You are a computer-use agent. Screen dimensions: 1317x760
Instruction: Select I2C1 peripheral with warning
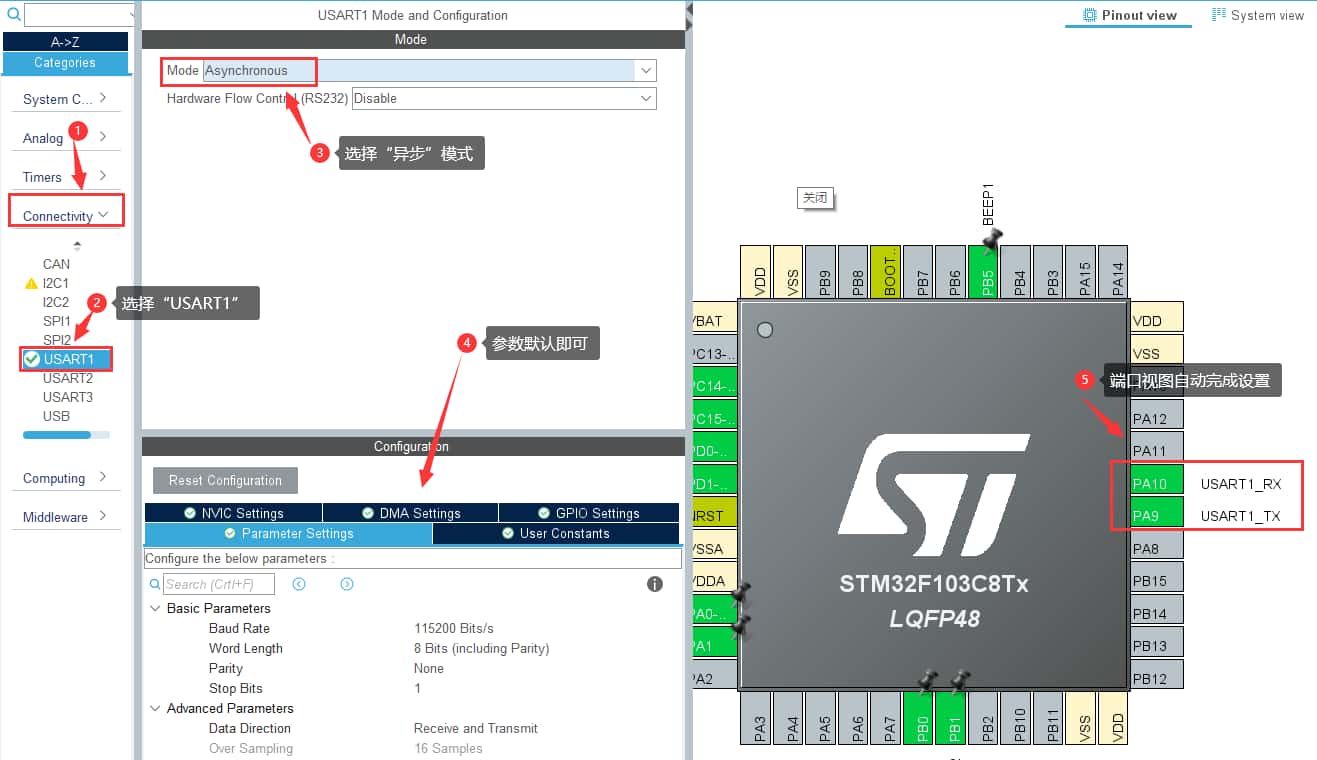(56, 283)
